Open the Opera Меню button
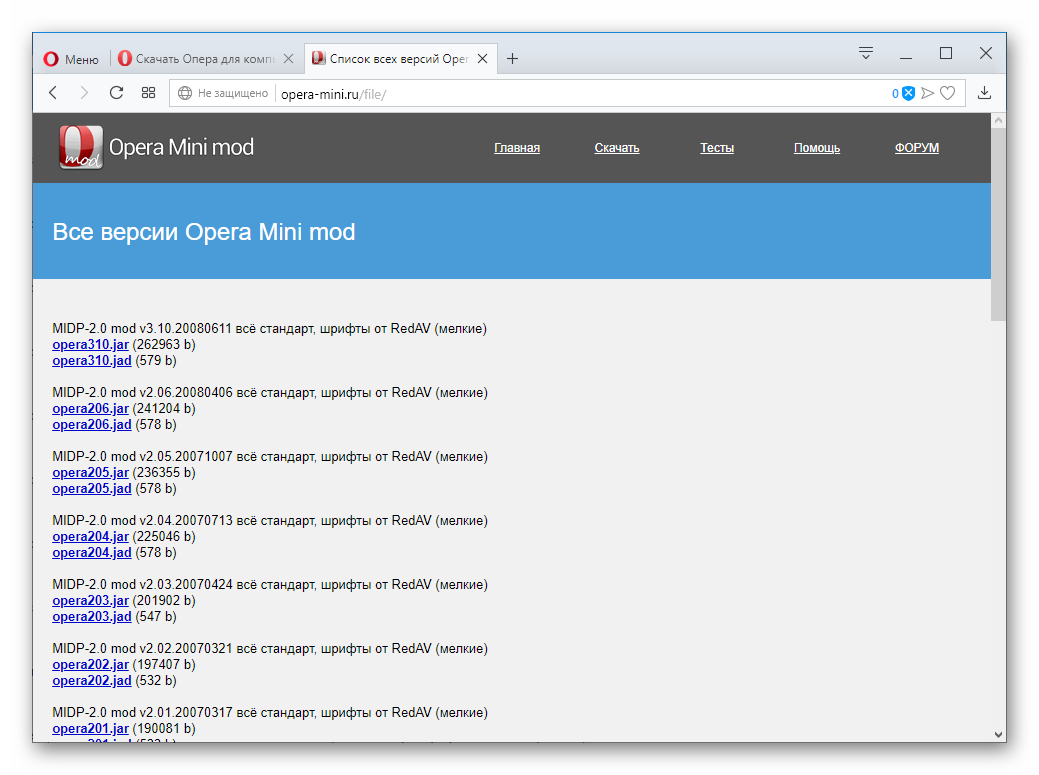The width and height of the screenshot is (1039, 775). [71, 59]
